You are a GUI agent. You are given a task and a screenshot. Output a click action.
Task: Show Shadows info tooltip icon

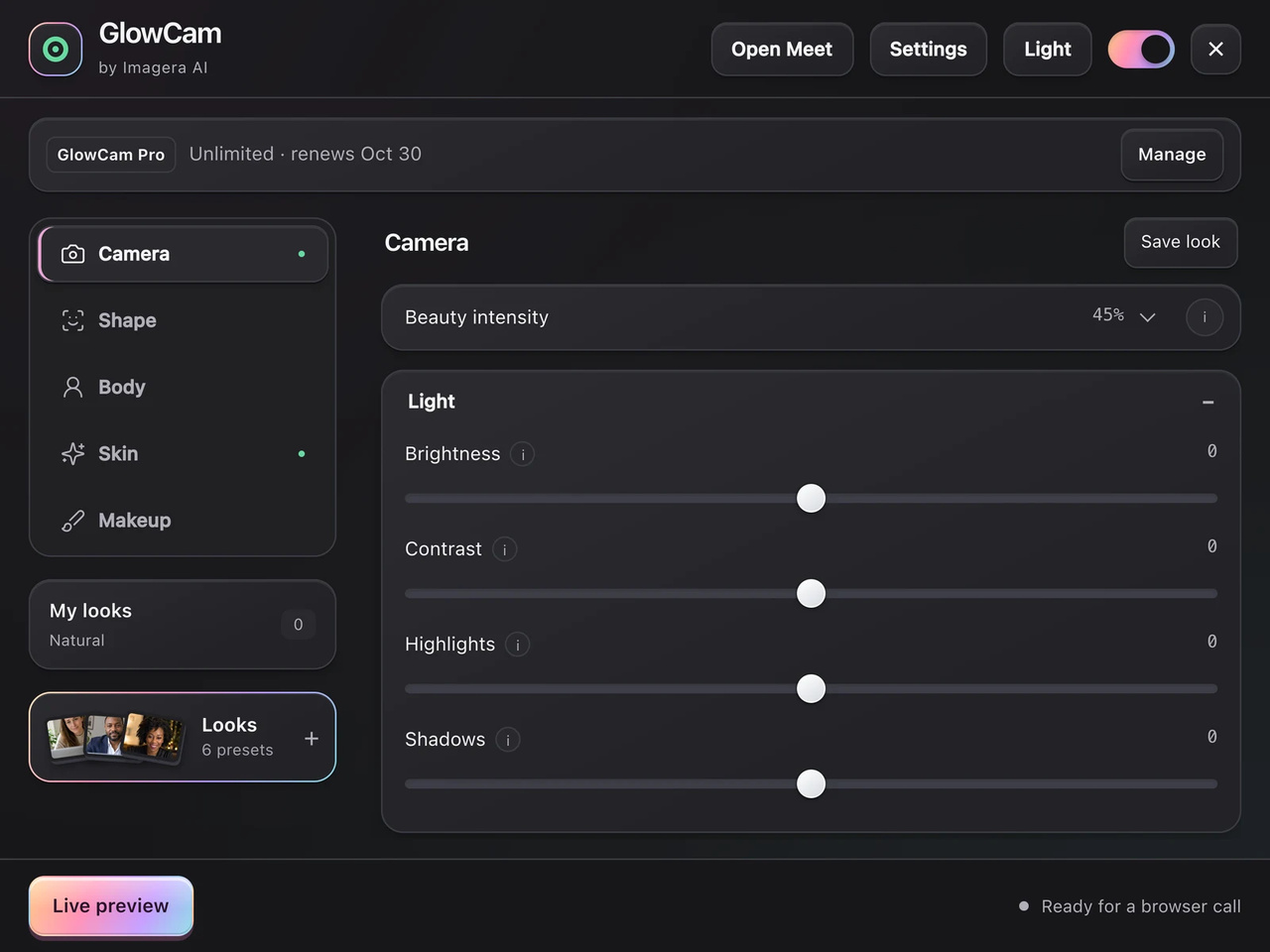coord(508,740)
